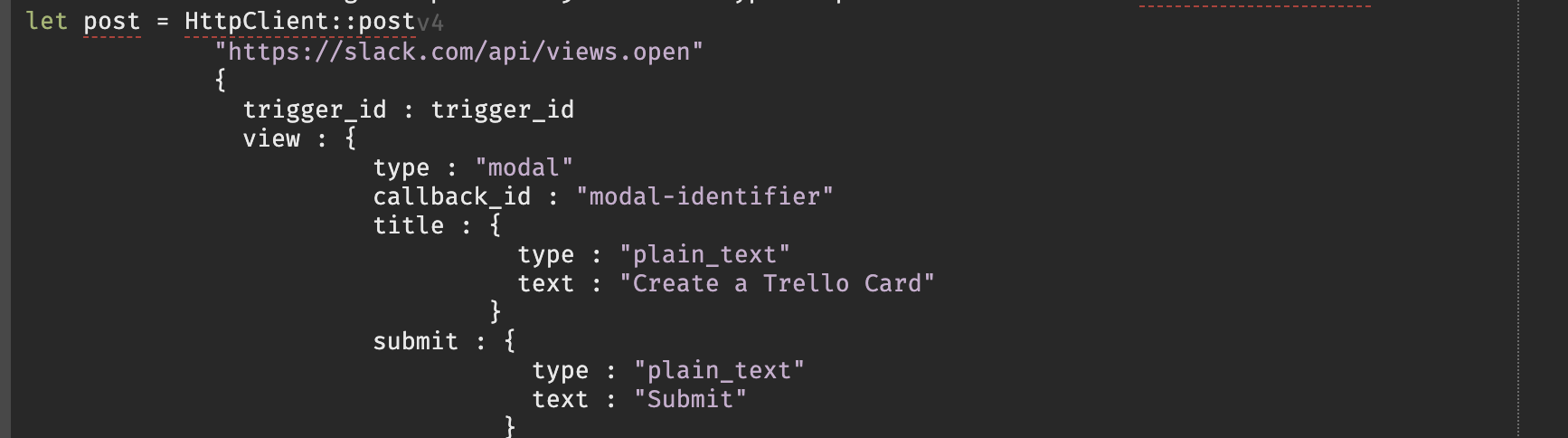Click the 'title' key
1568x438 pixels.
[x=409, y=225]
